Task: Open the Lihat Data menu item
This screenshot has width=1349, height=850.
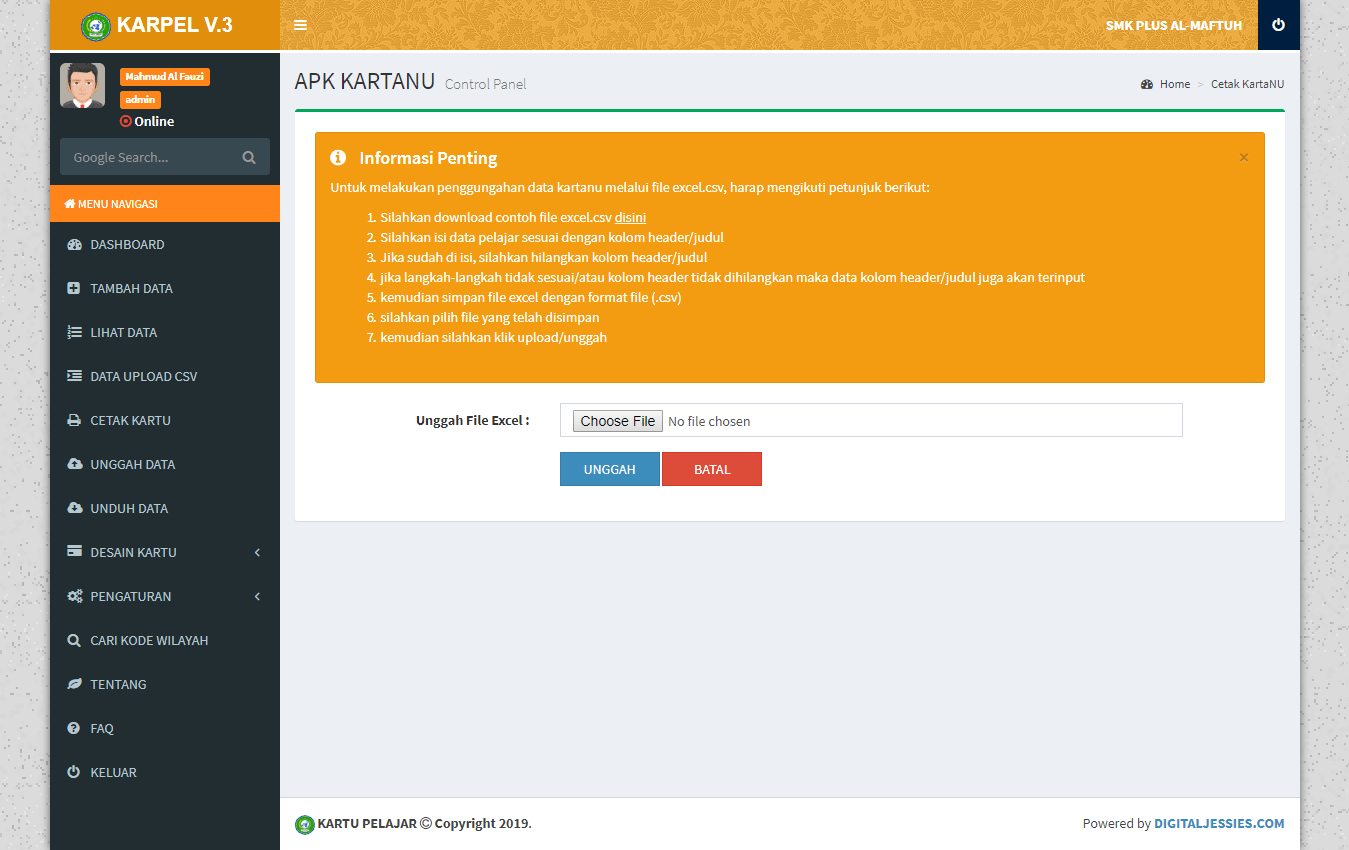Action: coord(123,333)
